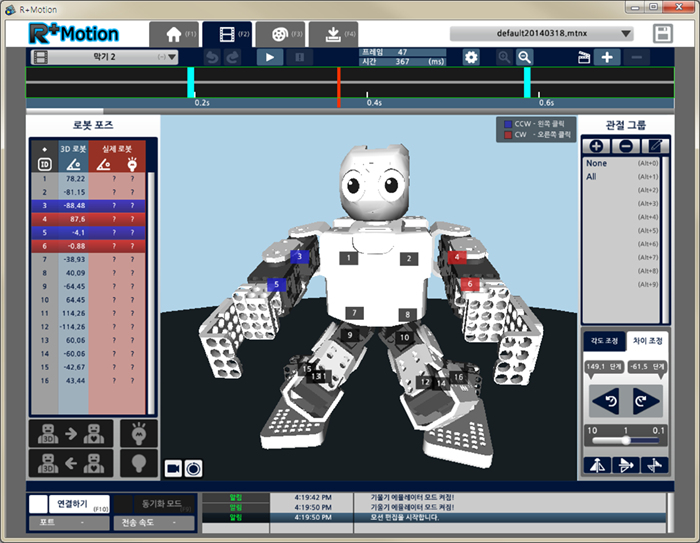Screen dimensions: 700x543
Task: Click the counter-clockwise rotate arrow button
Action: click(606, 402)
